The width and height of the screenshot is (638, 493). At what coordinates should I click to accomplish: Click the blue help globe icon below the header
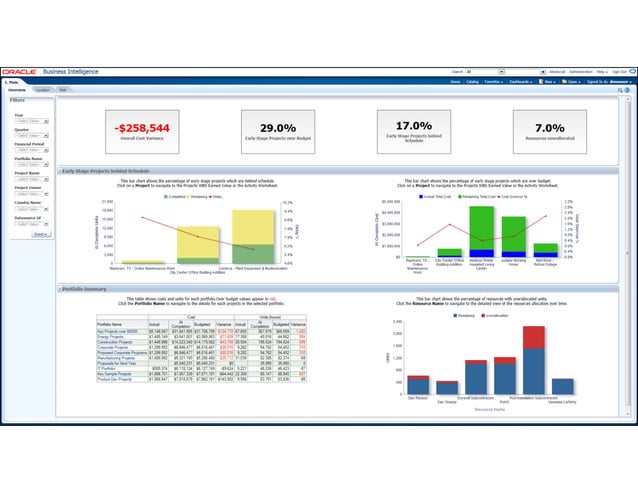coord(627,90)
